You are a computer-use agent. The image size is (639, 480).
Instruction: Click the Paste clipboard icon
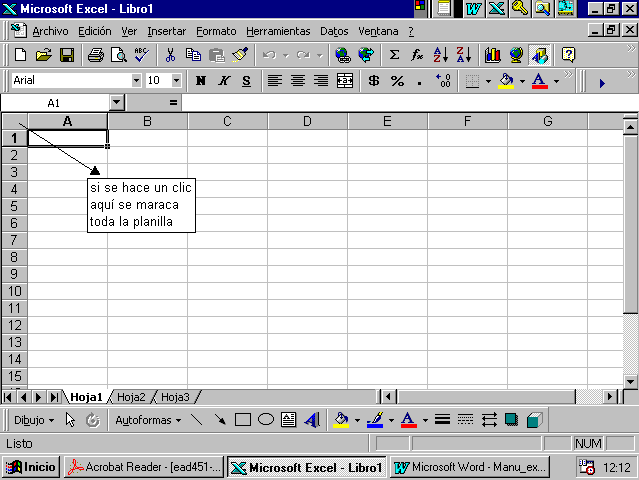[x=217, y=55]
